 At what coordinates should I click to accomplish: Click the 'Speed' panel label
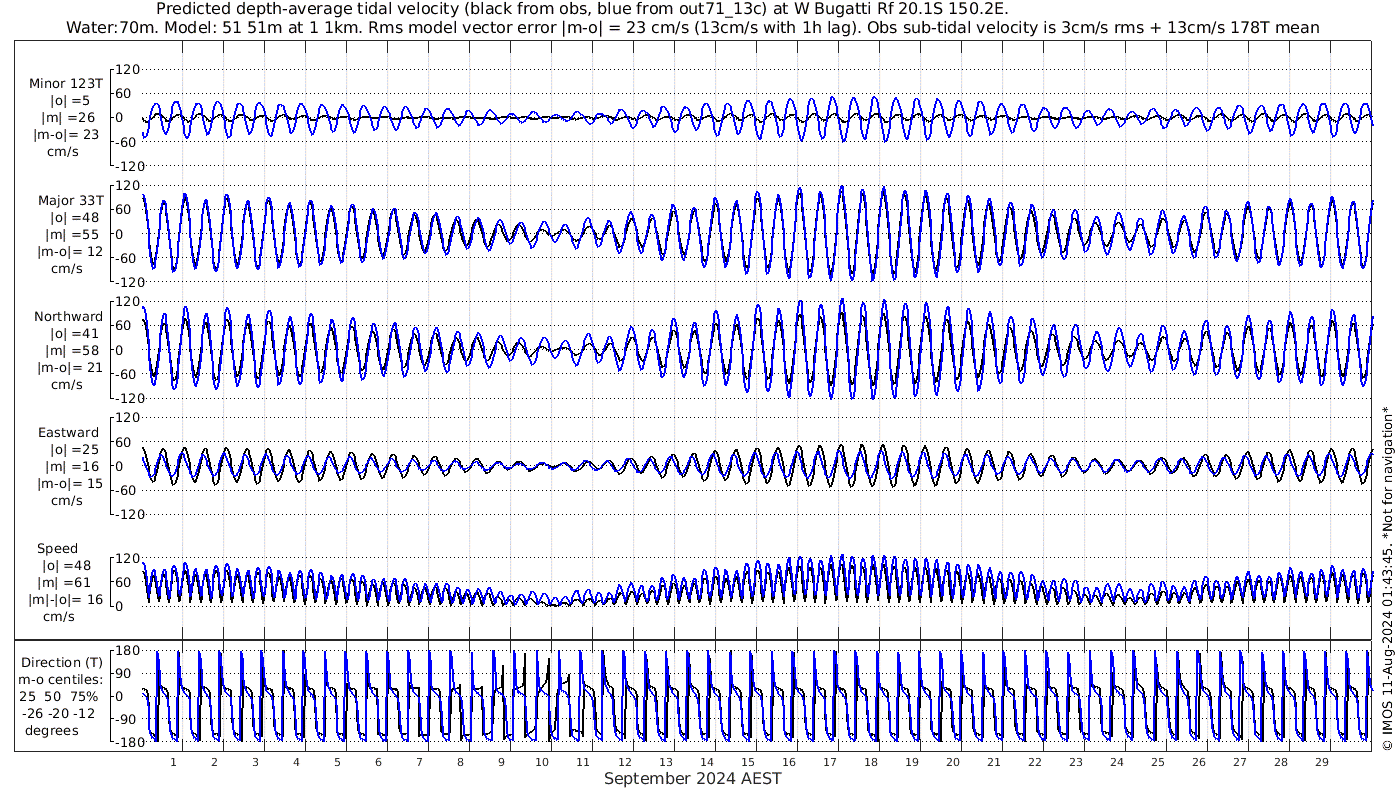(x=57, y=548)
